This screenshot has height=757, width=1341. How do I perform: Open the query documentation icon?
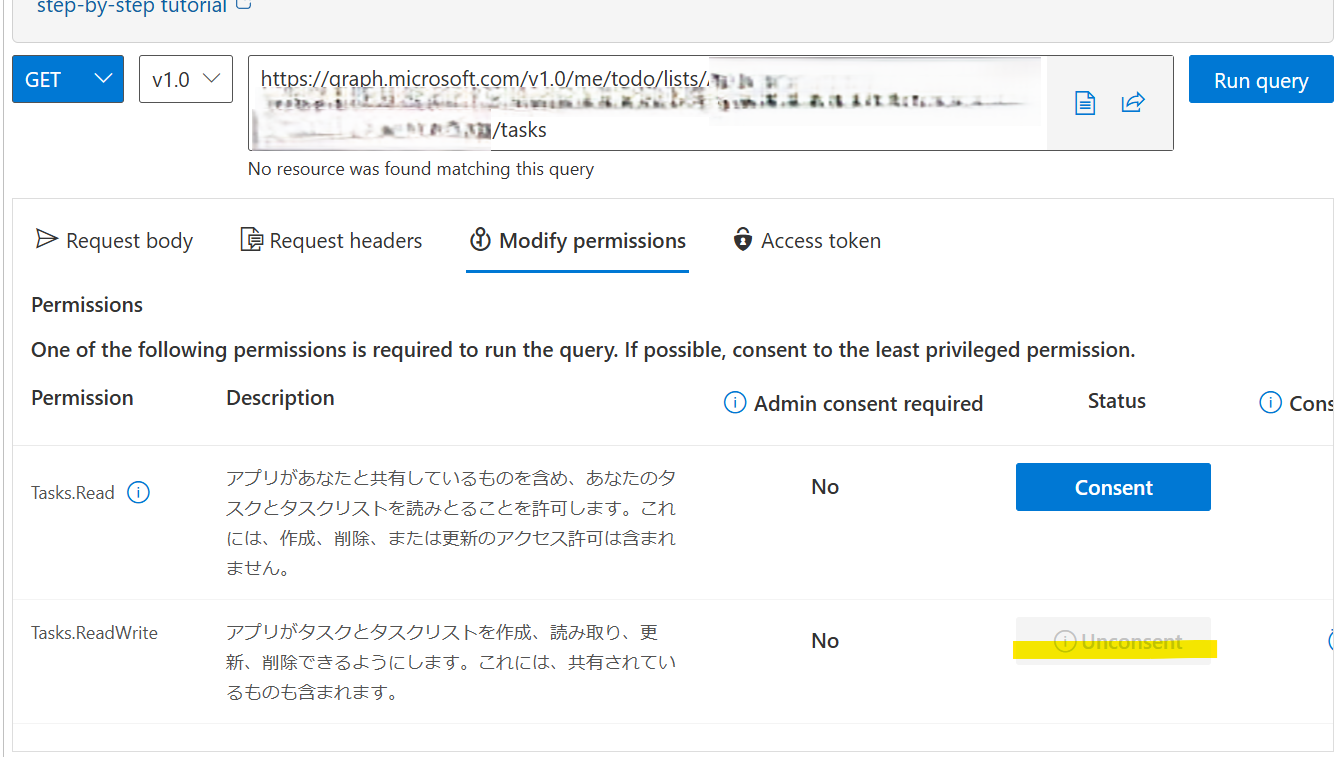1084,102
